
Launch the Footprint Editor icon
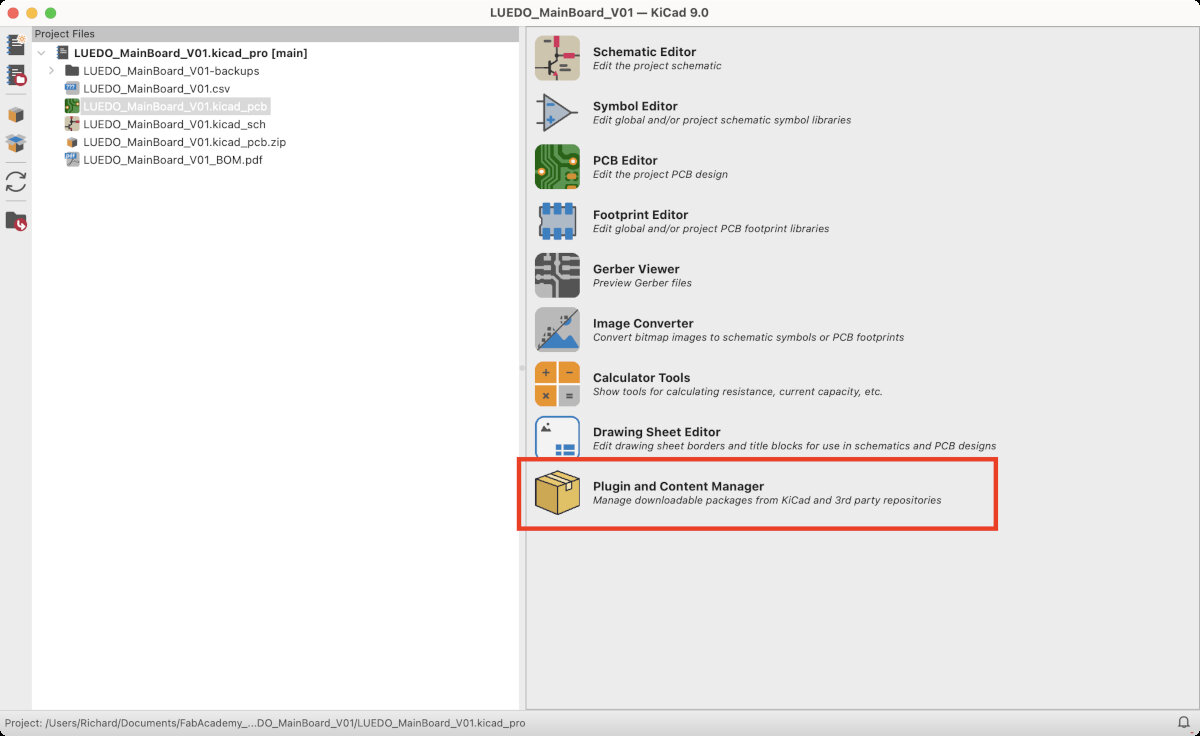coord(557,221)
